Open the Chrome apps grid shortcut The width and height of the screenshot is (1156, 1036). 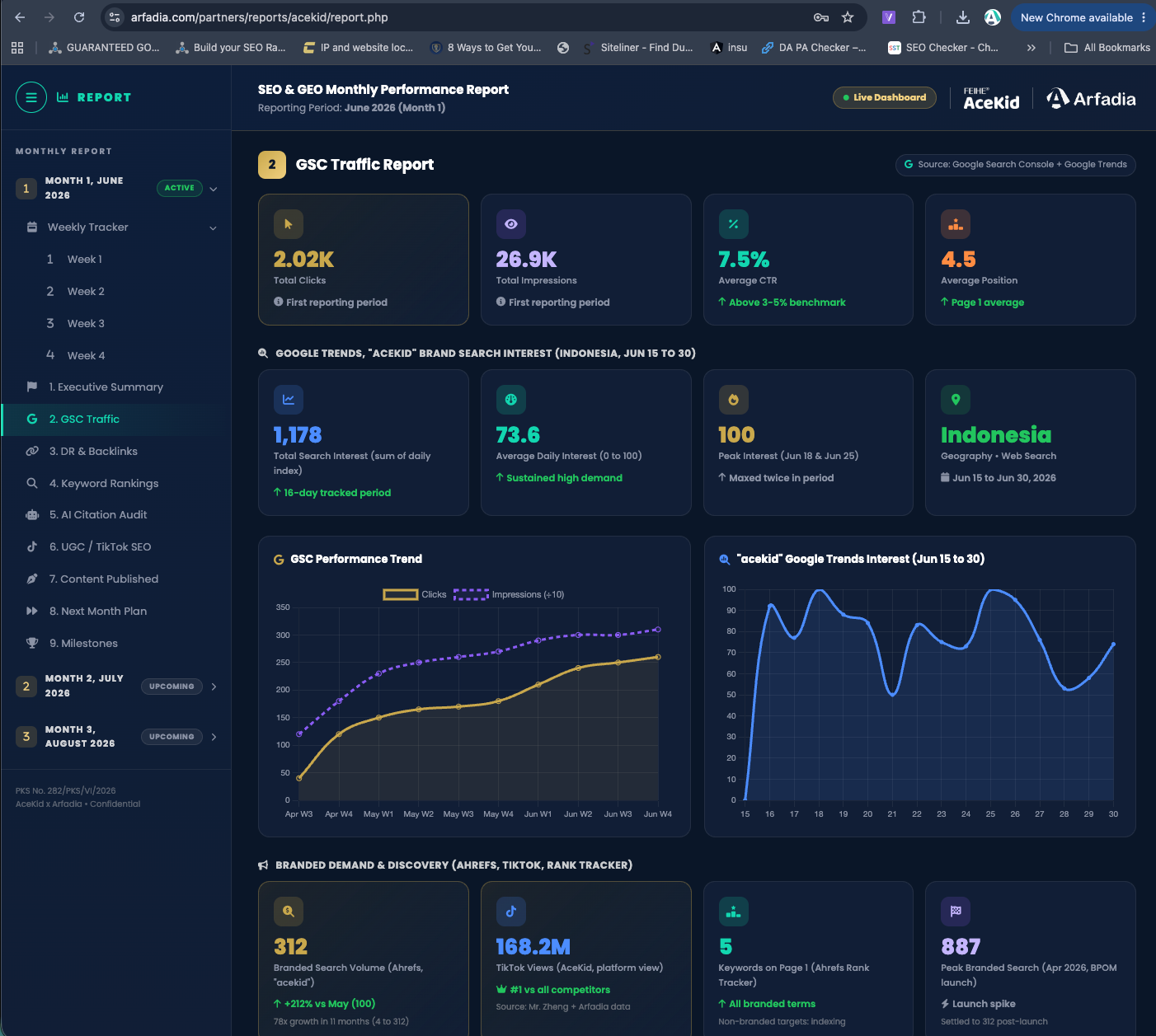pyautogui.click(x=17, y=48)
